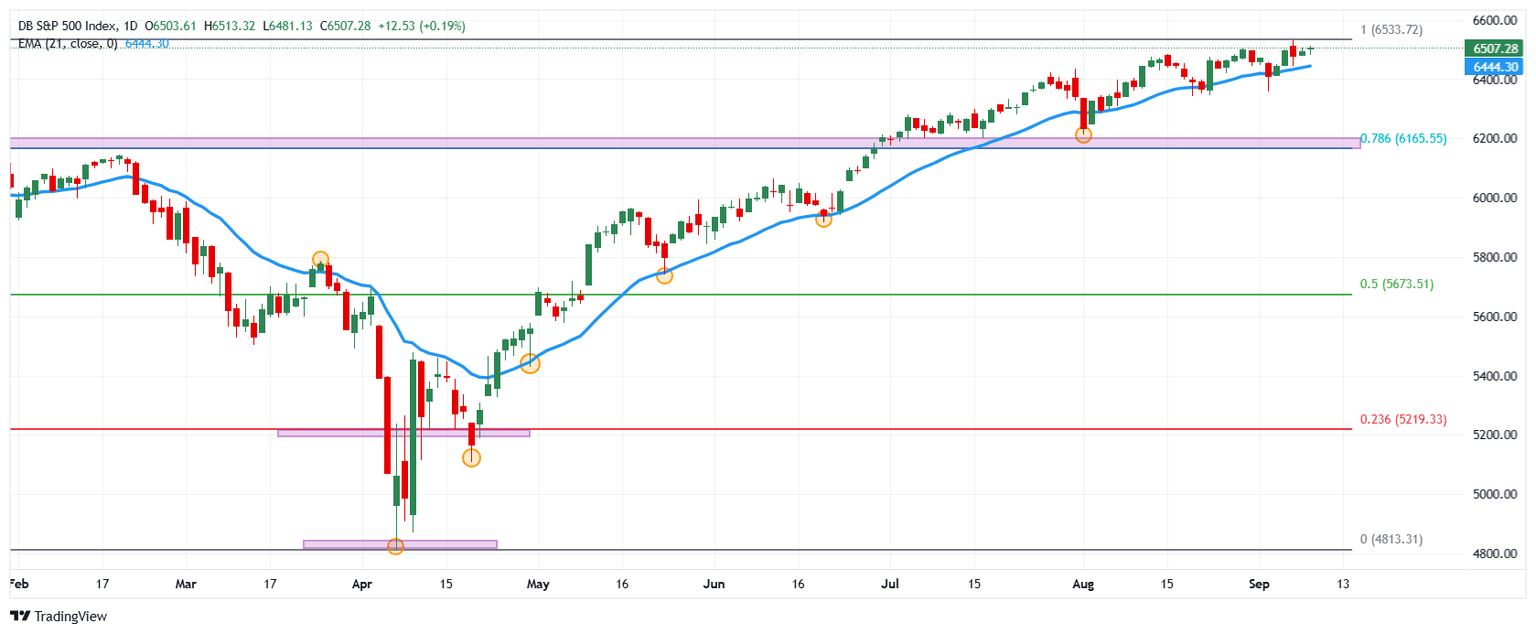
Task: Click the 5400.00 price axis label
Action: 1494,376
